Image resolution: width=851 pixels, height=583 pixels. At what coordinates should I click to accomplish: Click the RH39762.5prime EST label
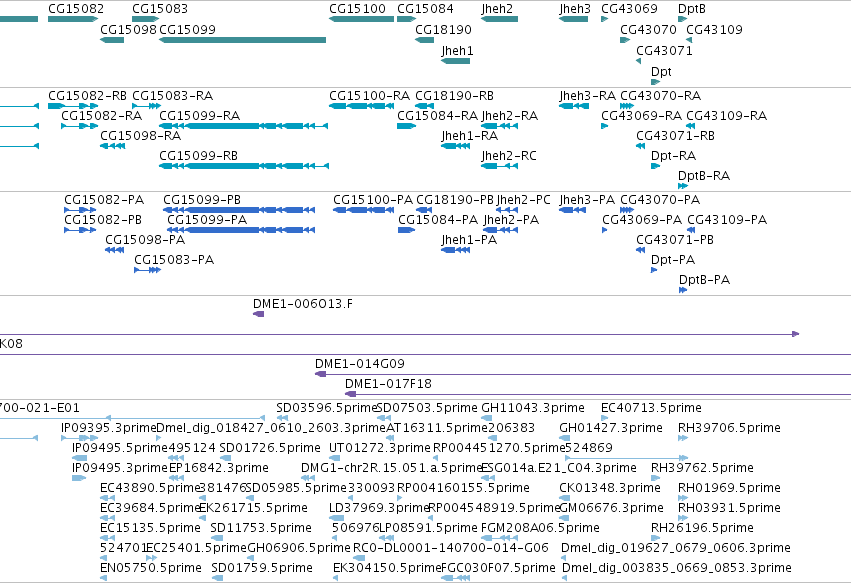pos(702,468)
